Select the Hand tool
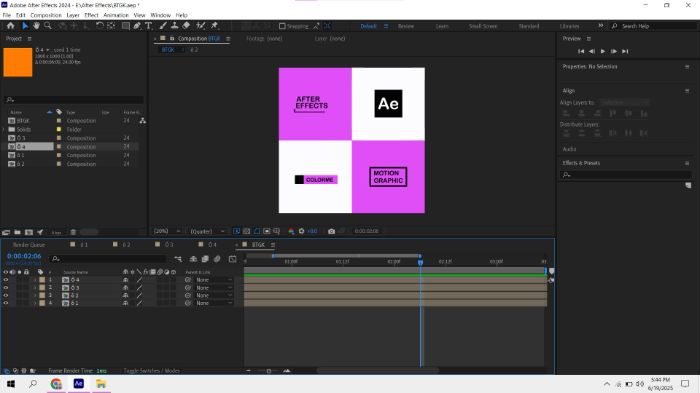Image resolution: width=700 pixels, height=393 pixels. tap(36, 26)
